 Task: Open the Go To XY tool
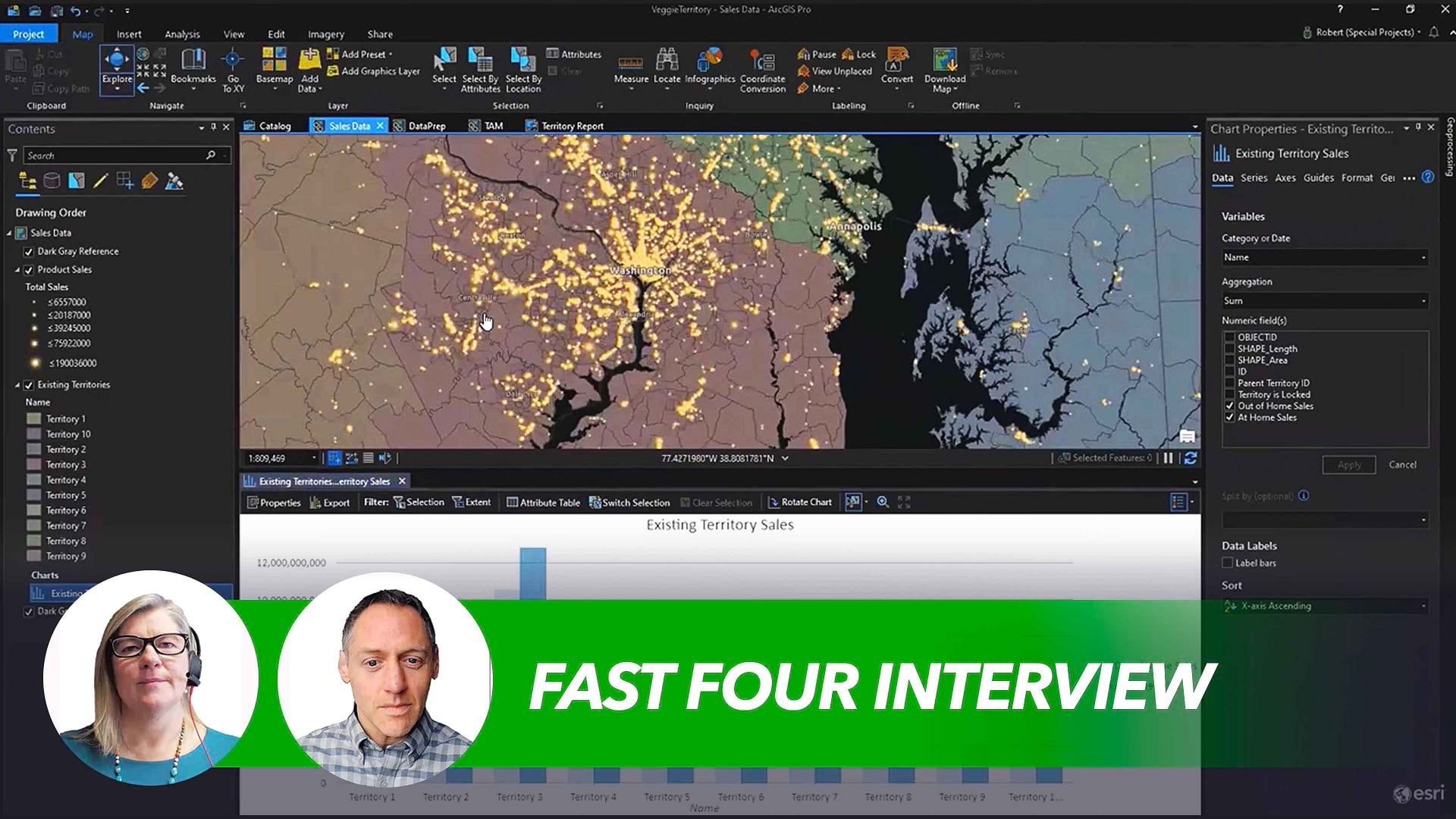[233, 70]
